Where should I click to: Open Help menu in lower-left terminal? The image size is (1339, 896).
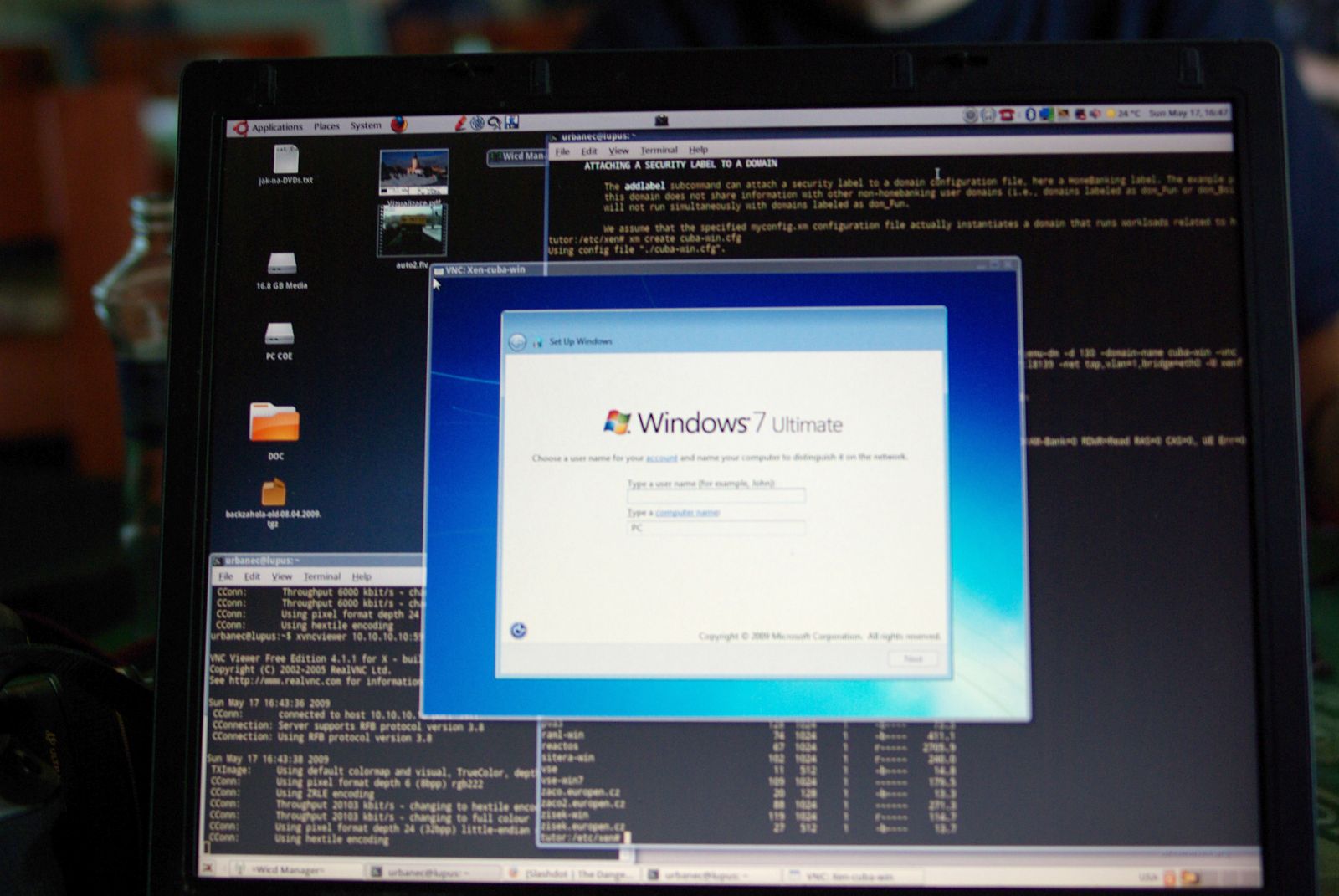pyautogui.click(x=362, y=576)
